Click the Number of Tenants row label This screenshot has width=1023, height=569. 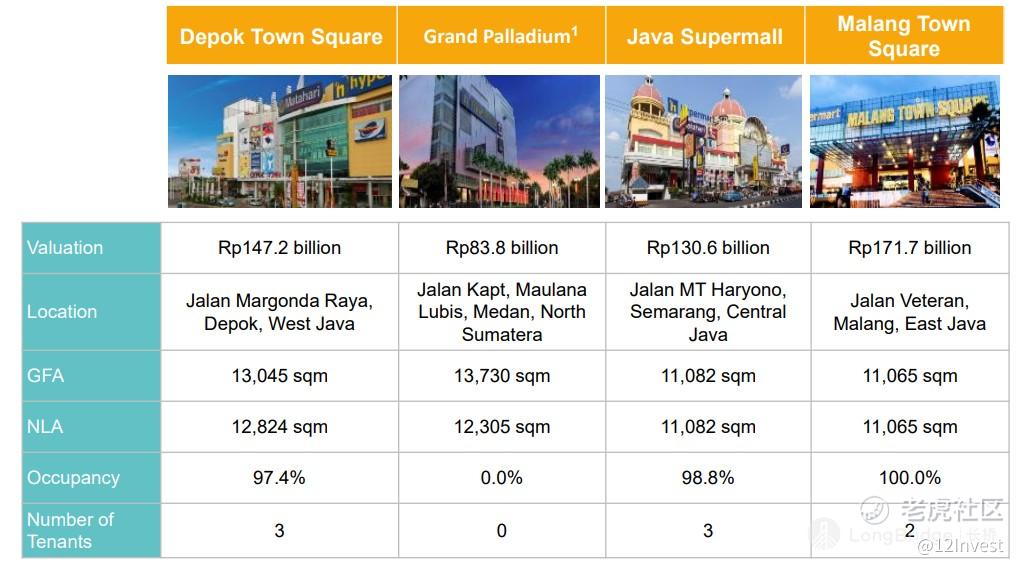(x=91, y=531)
